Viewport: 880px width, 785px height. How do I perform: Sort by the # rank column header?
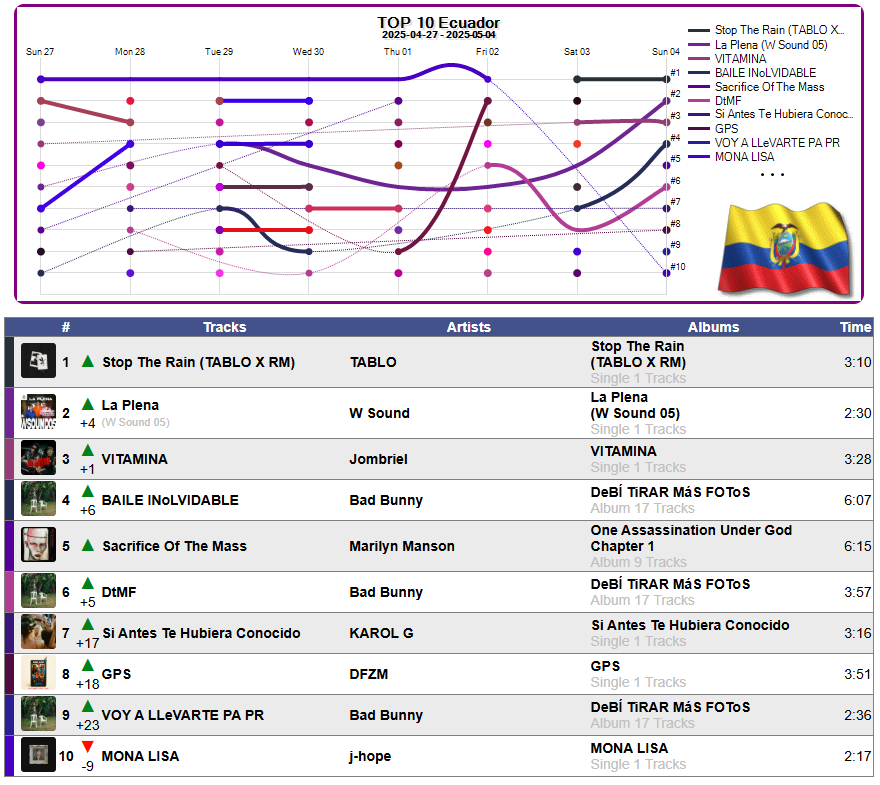coord(66,327)
